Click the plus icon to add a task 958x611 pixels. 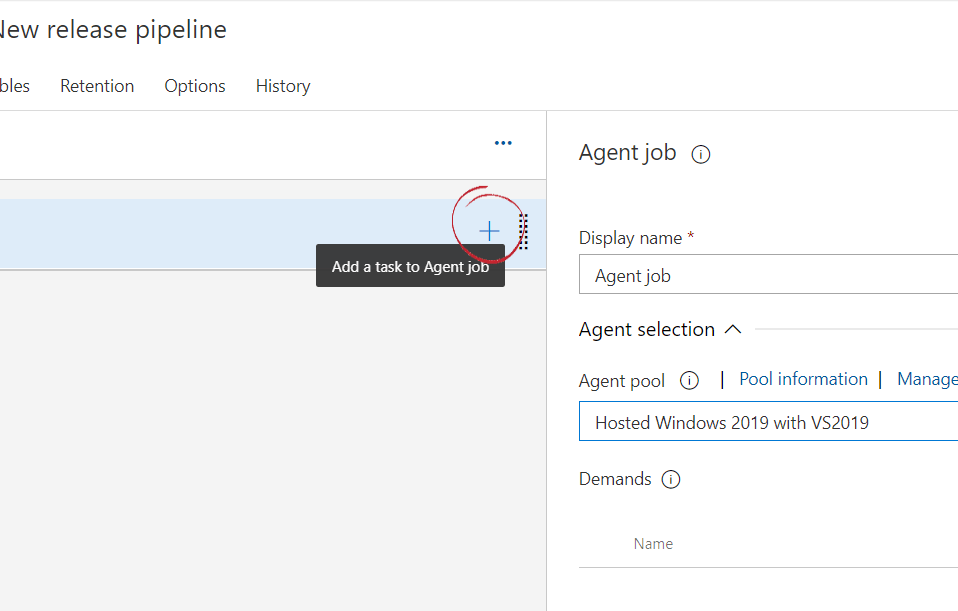pyautogui.click(x=488, y=232)
